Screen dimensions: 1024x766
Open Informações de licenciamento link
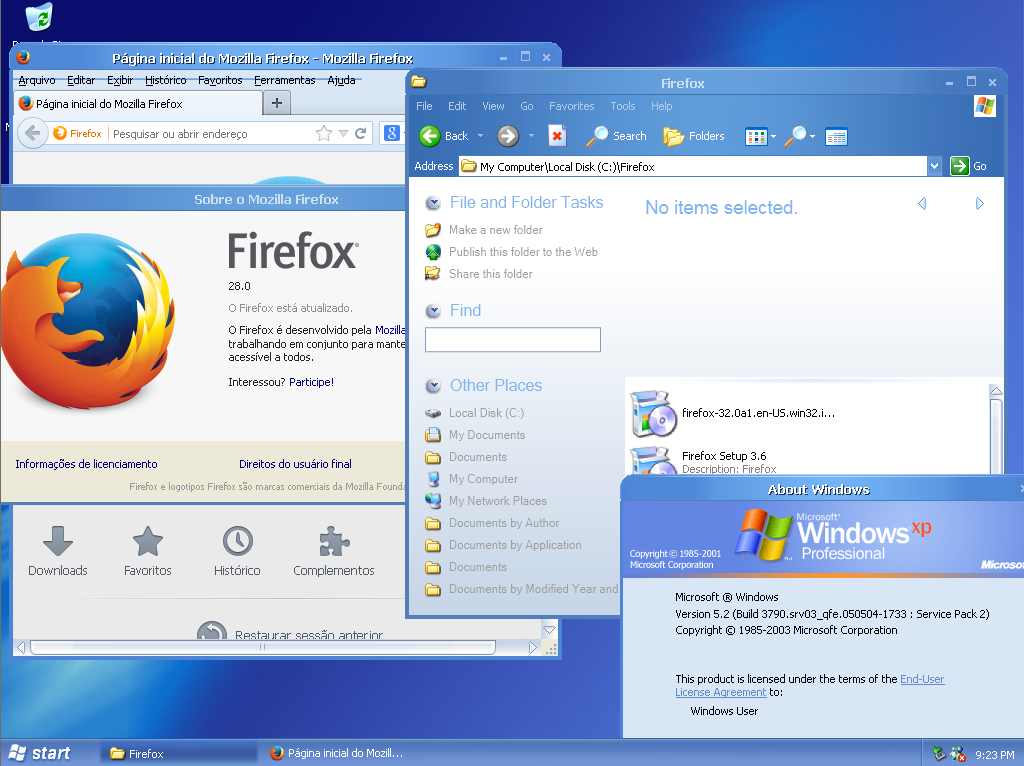(x=86, y=464)
